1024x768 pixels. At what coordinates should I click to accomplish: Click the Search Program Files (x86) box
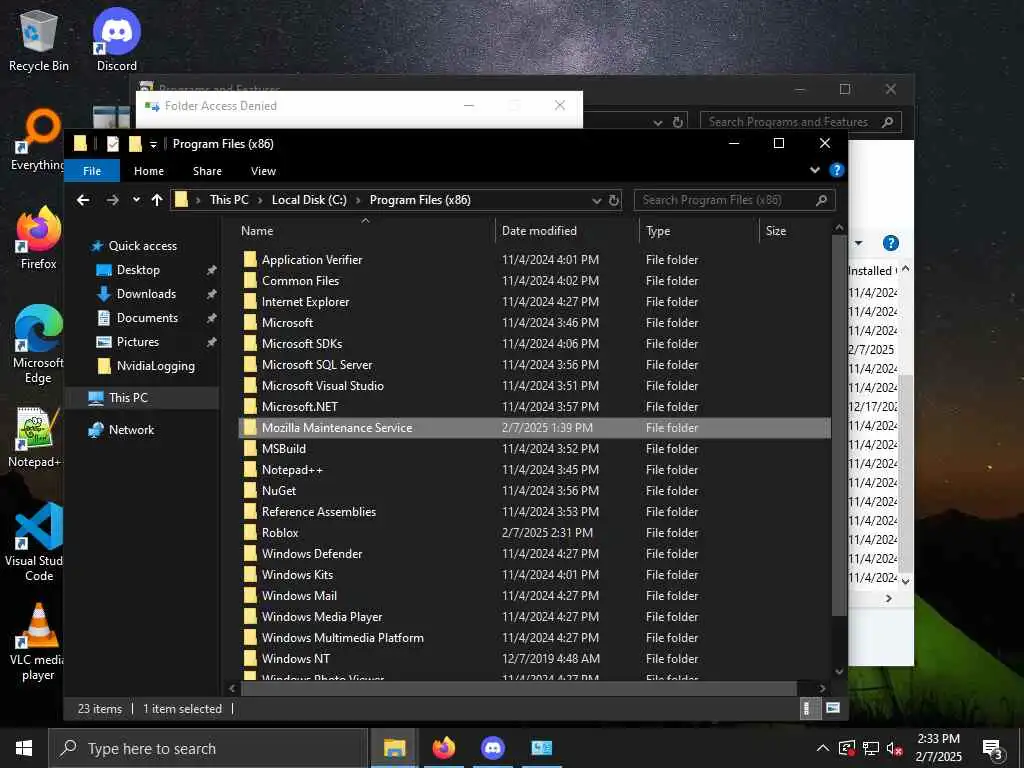coord(734,200)
